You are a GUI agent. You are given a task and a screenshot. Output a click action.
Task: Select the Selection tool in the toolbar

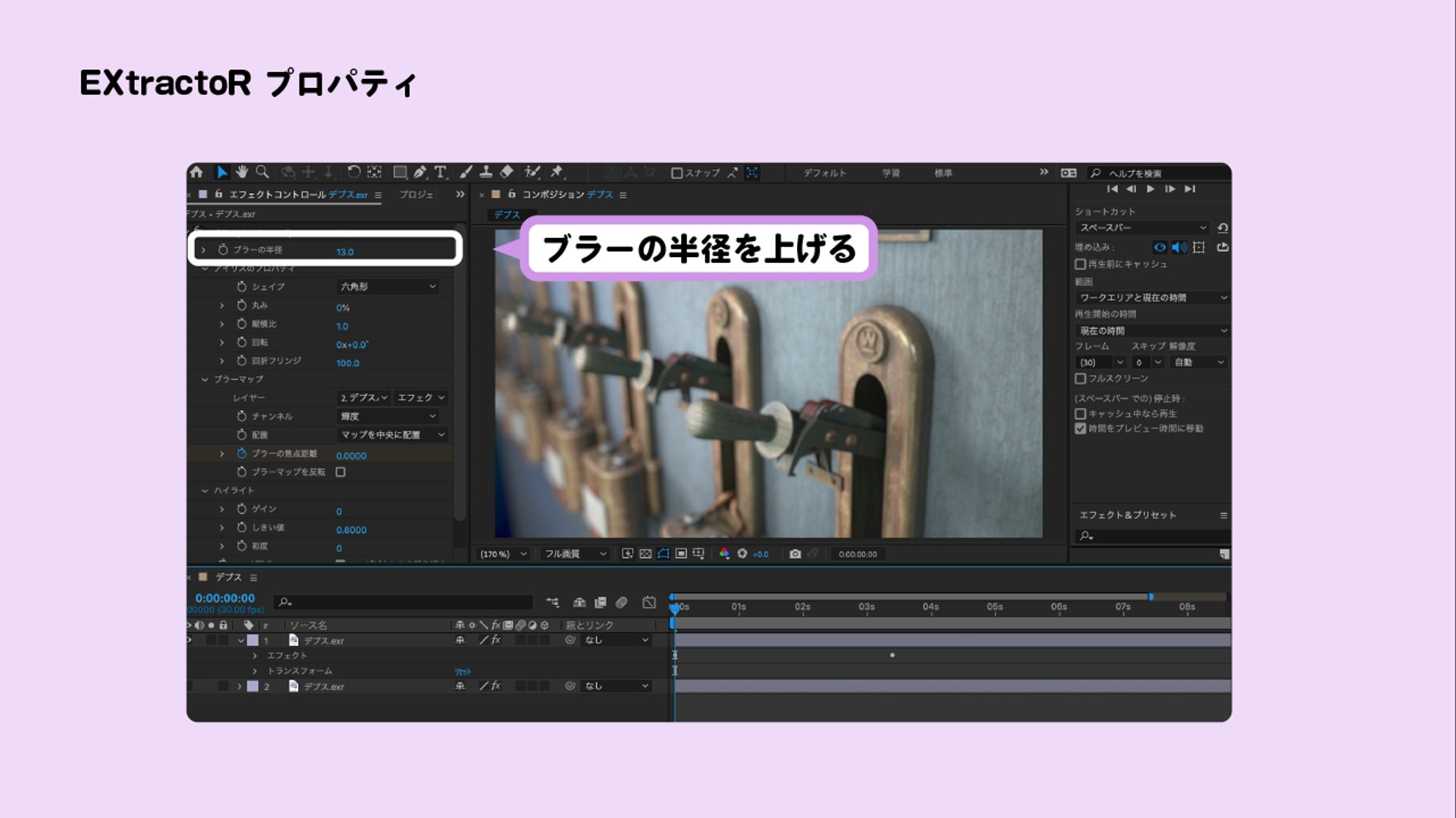(x=222, y=173)
